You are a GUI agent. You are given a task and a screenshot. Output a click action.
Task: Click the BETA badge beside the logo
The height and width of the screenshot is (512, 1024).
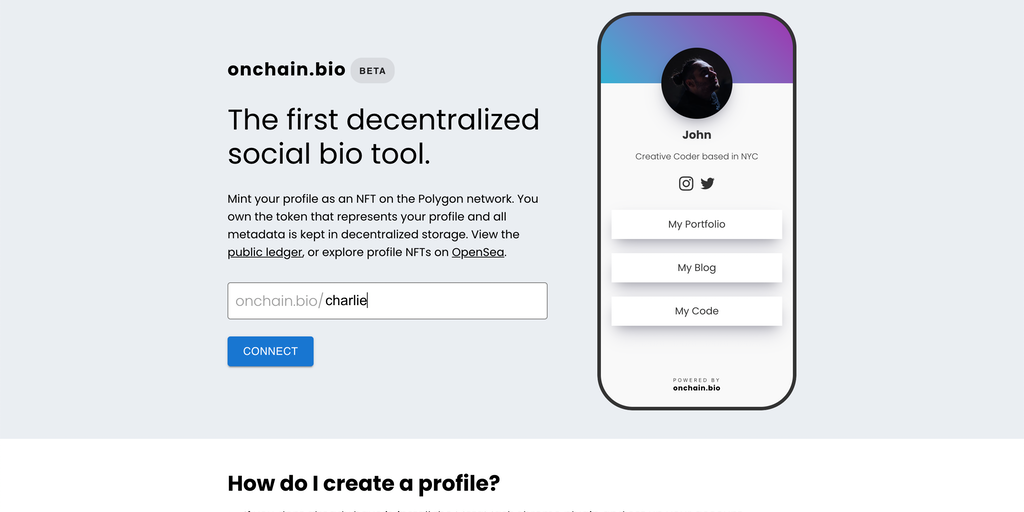(372, 70)
